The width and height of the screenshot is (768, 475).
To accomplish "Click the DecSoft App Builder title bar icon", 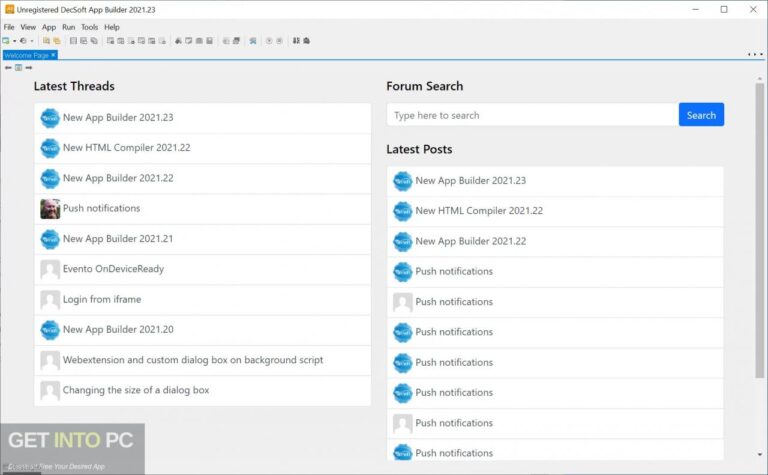I will point(9,9).
